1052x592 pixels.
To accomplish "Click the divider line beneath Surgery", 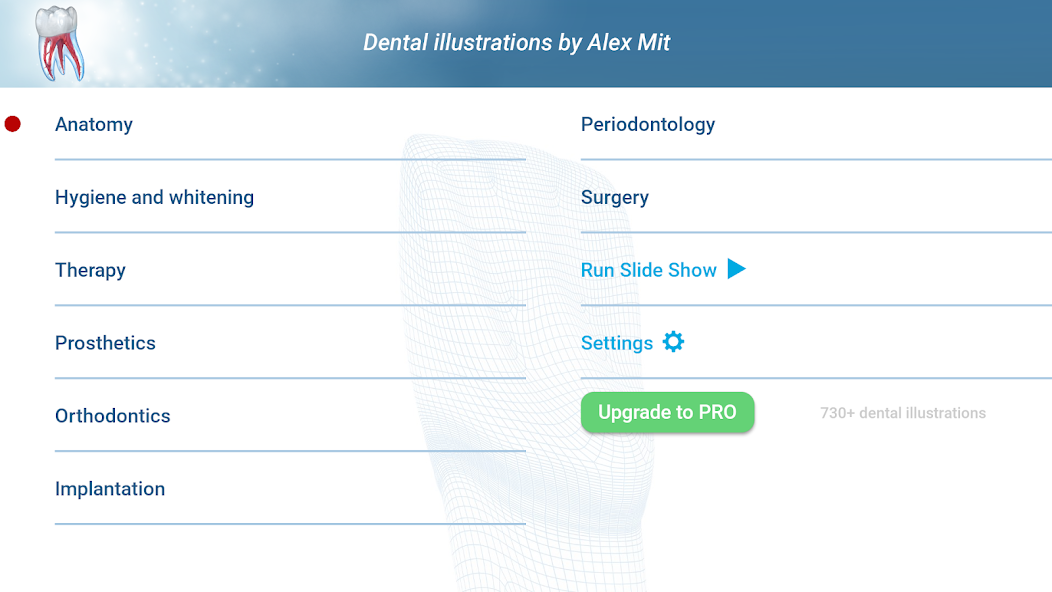I will pos(816,232).
